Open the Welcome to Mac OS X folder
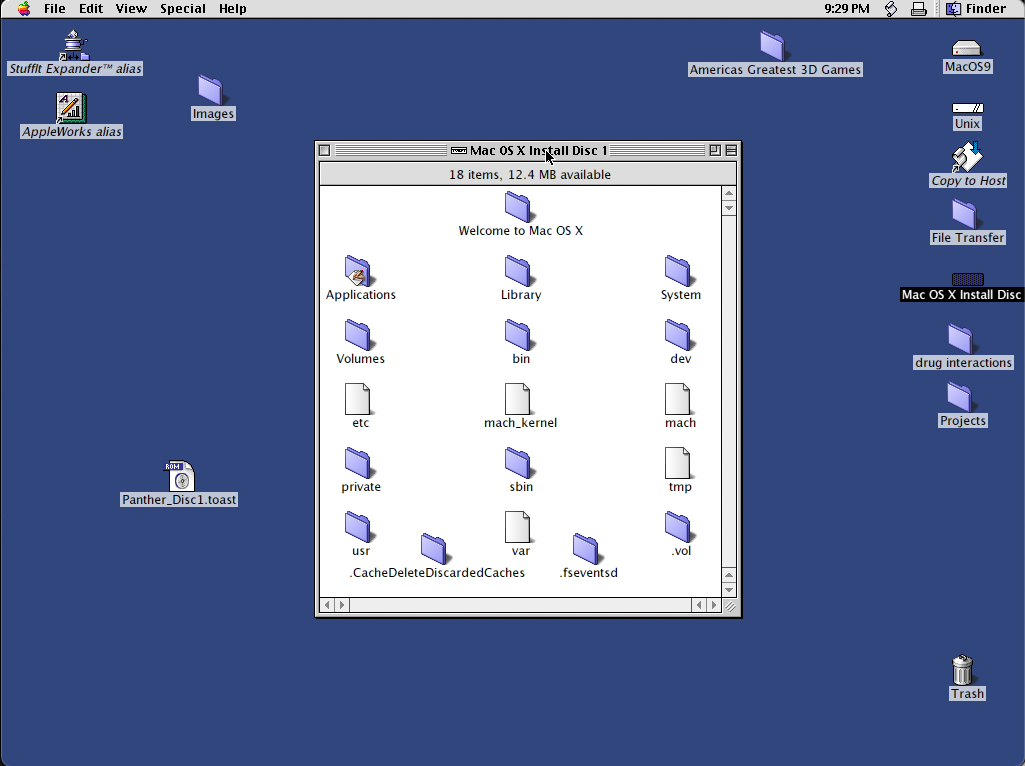 click(520, 207)
